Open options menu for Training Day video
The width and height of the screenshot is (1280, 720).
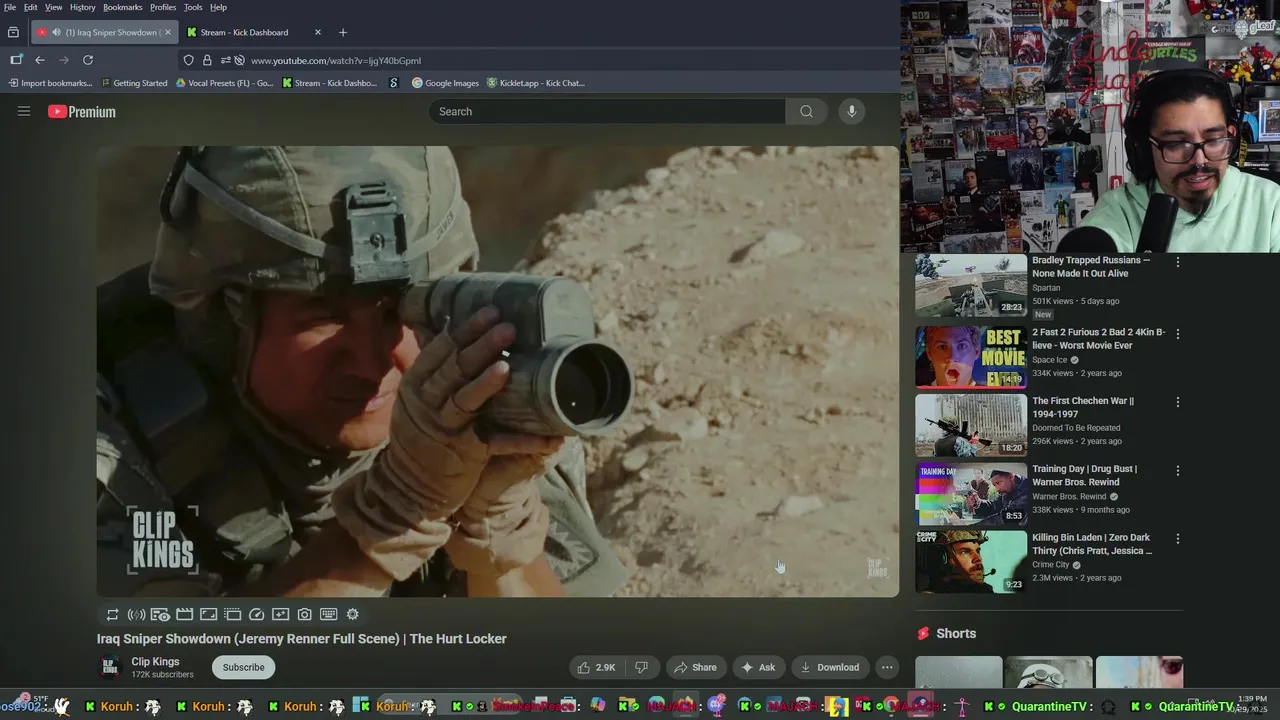click(1177, 470)
